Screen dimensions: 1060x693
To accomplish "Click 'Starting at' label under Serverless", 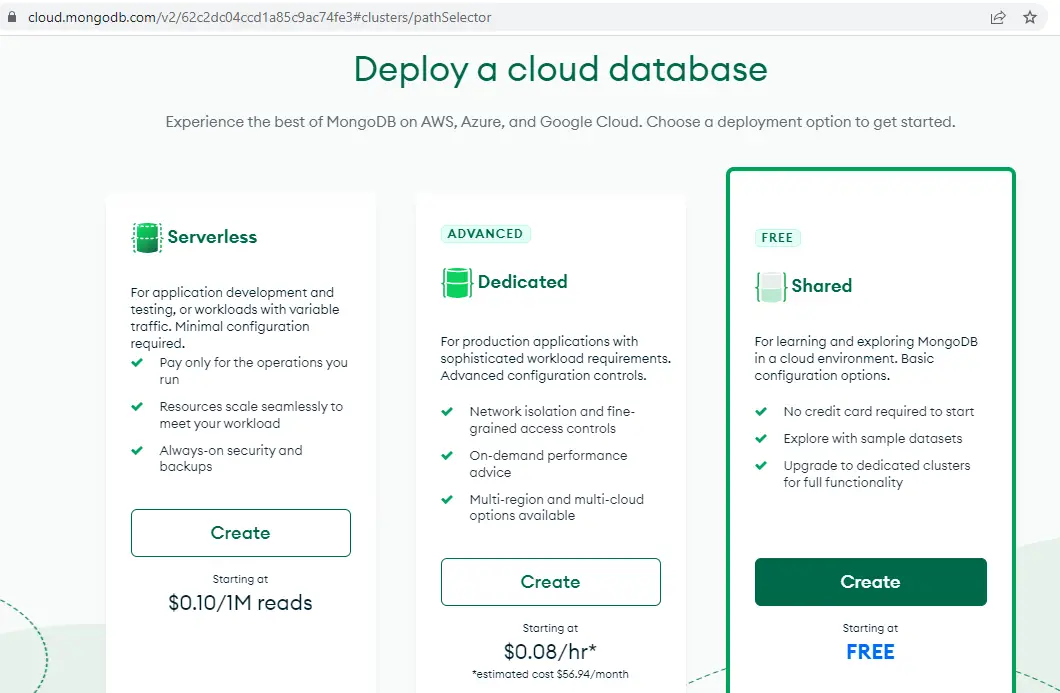I will 241,579.
